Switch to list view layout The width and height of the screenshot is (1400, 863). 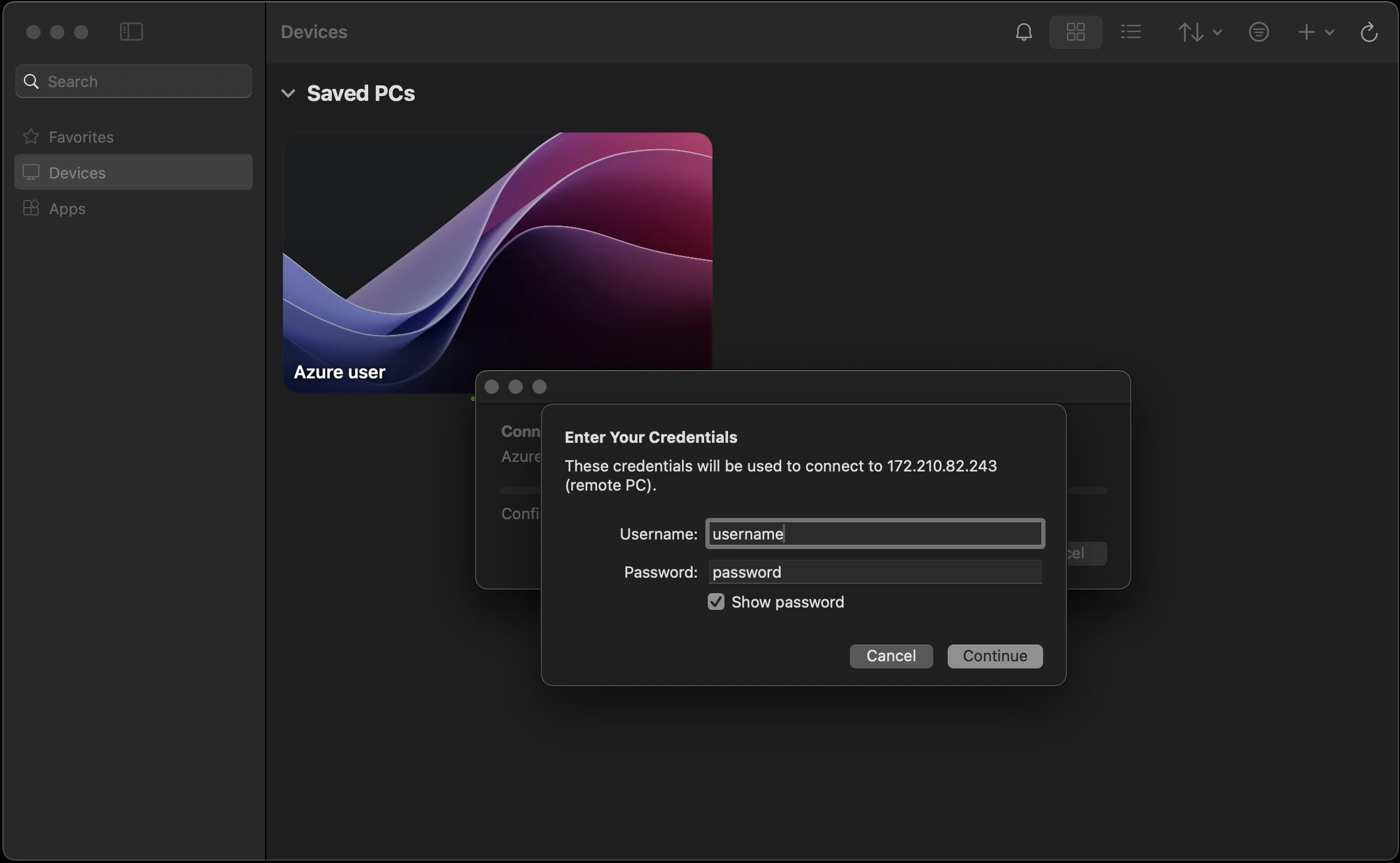[x=1131, y=32]
